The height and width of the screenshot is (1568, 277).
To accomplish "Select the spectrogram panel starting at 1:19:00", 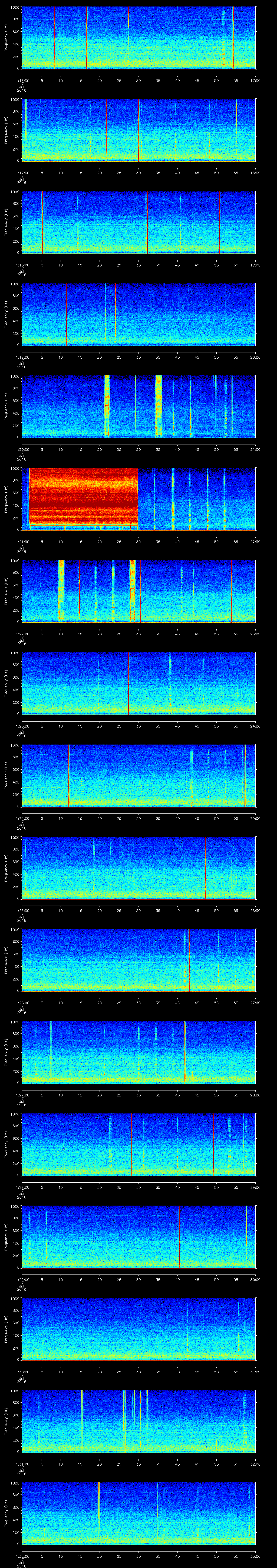I will 138,315.
